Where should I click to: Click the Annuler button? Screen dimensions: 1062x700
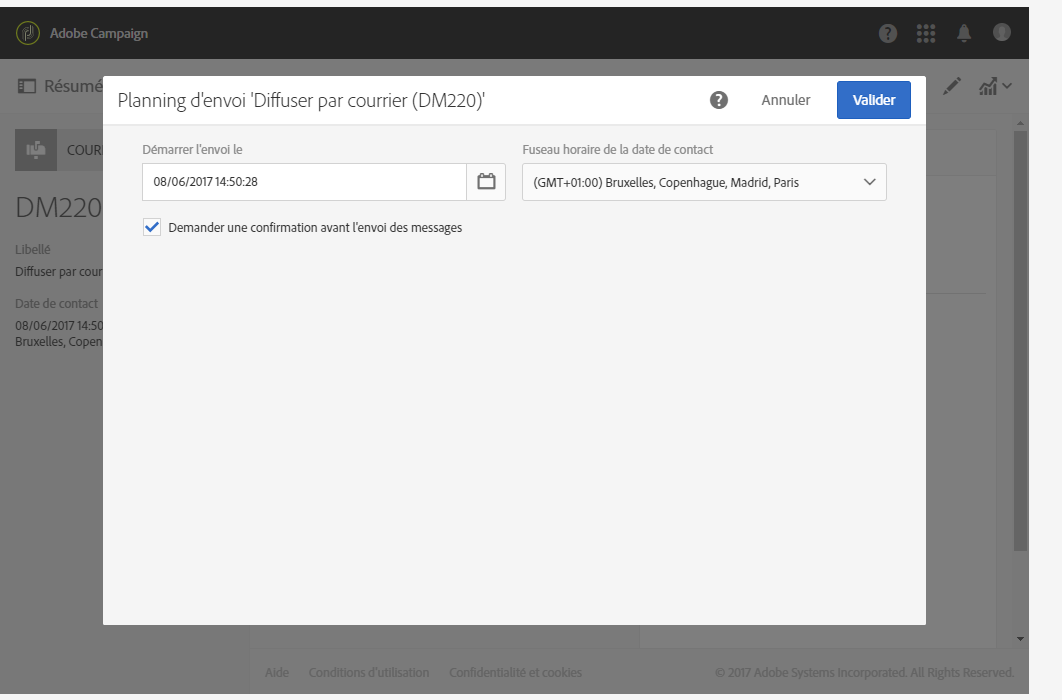(785, 100)
